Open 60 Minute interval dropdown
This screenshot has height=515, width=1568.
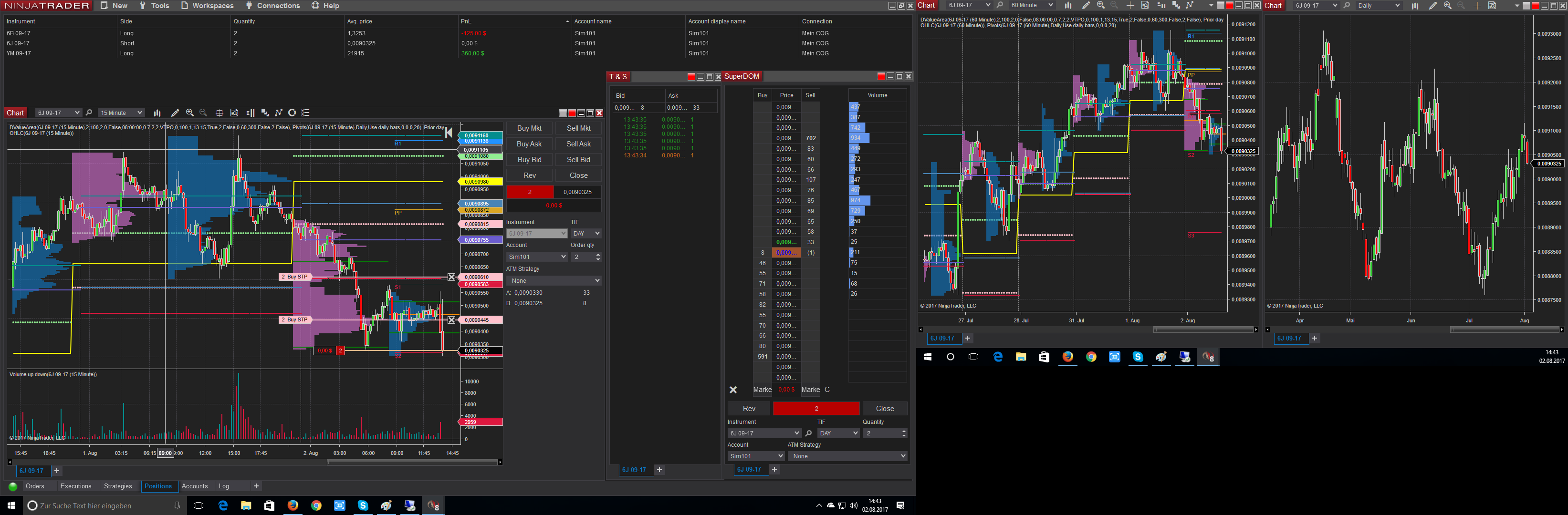[1031, 5]
